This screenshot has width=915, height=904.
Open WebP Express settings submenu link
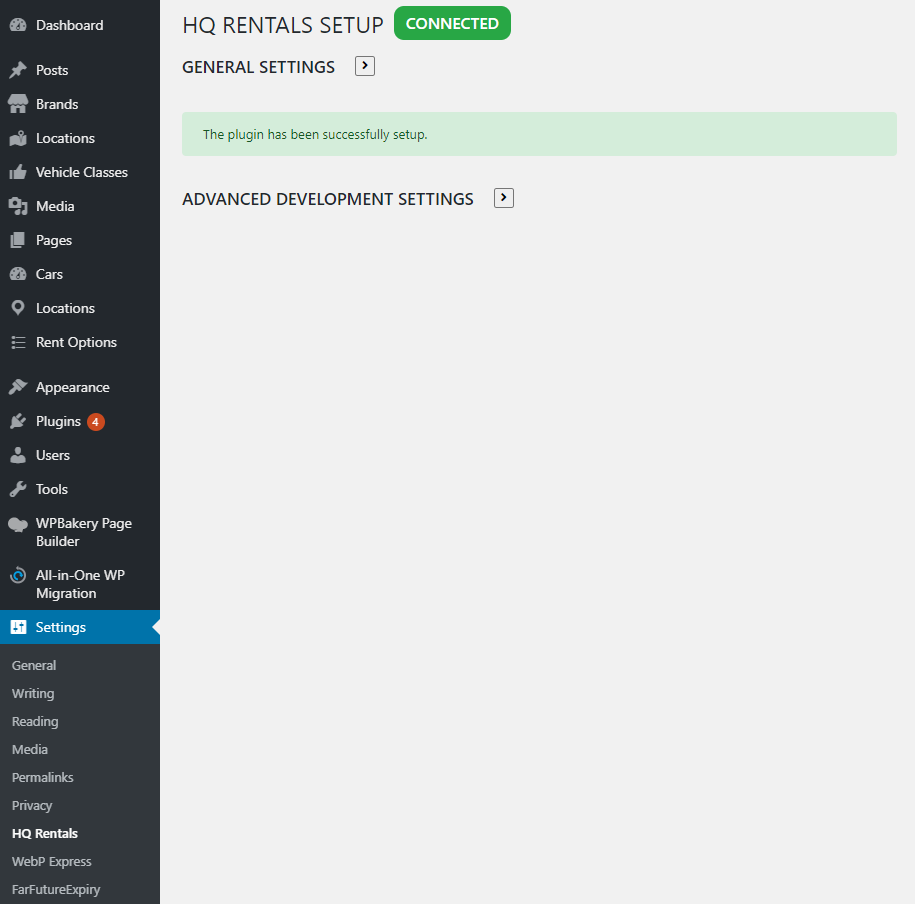coord(51,861)
